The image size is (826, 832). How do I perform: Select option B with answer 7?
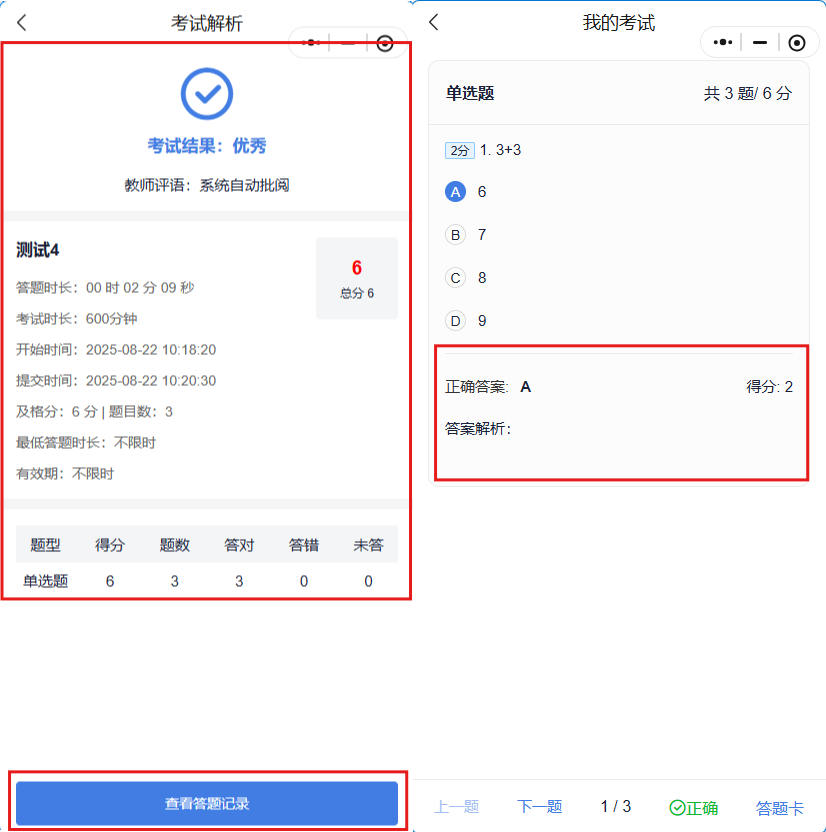(x=456, y=235)
